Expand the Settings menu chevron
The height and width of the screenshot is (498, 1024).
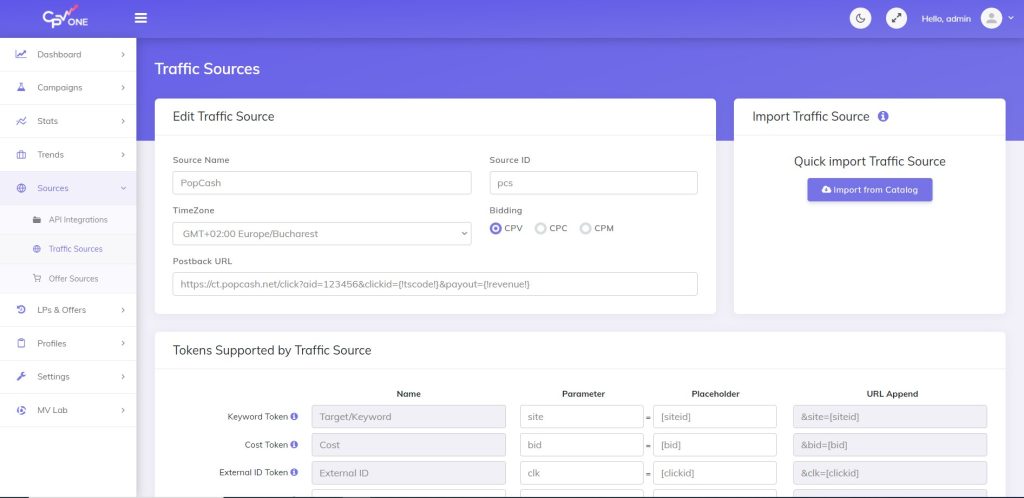[x=123, y=377]
